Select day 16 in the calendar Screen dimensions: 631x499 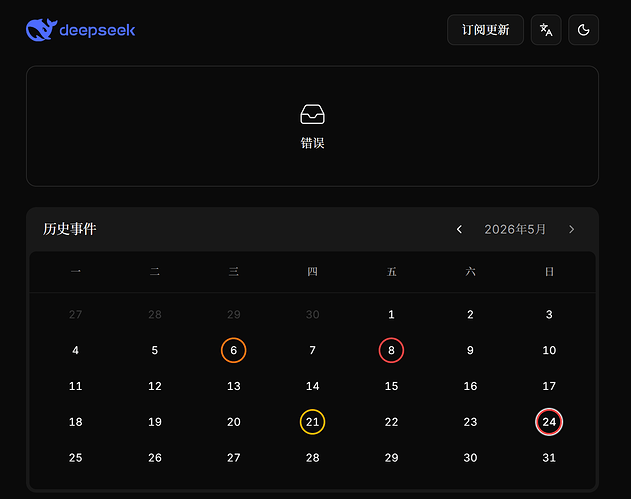coord(470,386)
